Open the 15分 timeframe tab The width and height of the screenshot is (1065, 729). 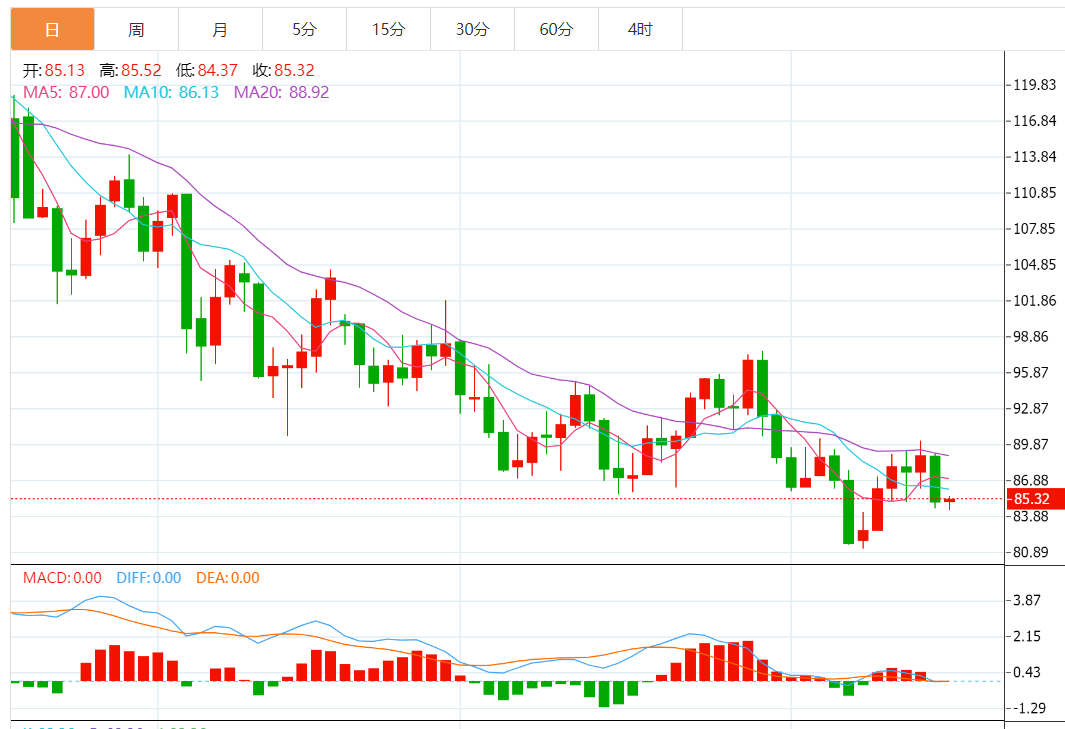(x=389, y=29)
